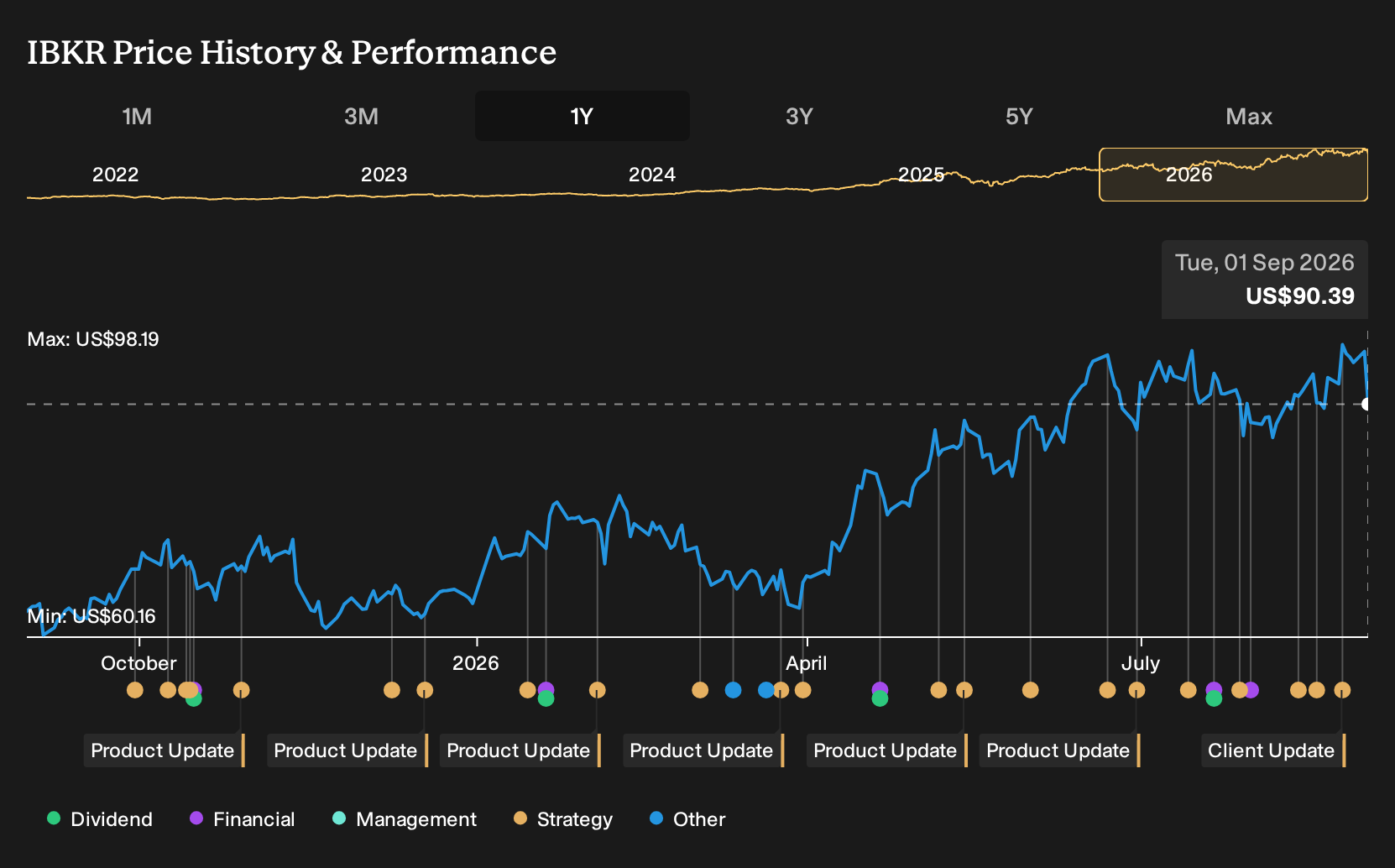Viewport: 1395px width, 868px height.
Task: Click the purple Financial marker above April's dividend dot
Action: (880, 688)
